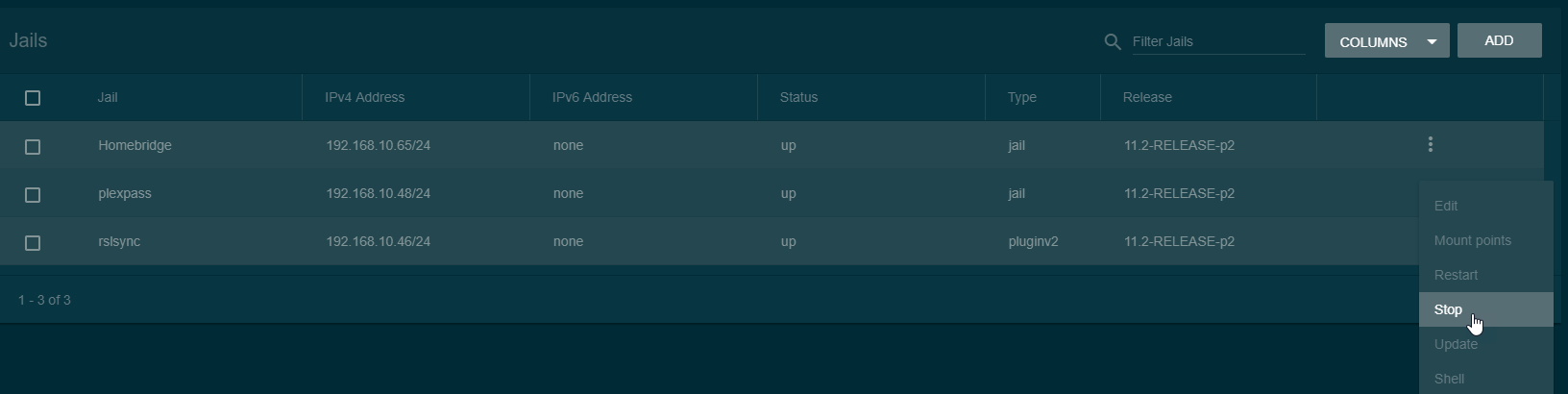The image size is (1568, 394).
Task: Click the Status column header
Action: pyautogui.click(x=798, y=97)
